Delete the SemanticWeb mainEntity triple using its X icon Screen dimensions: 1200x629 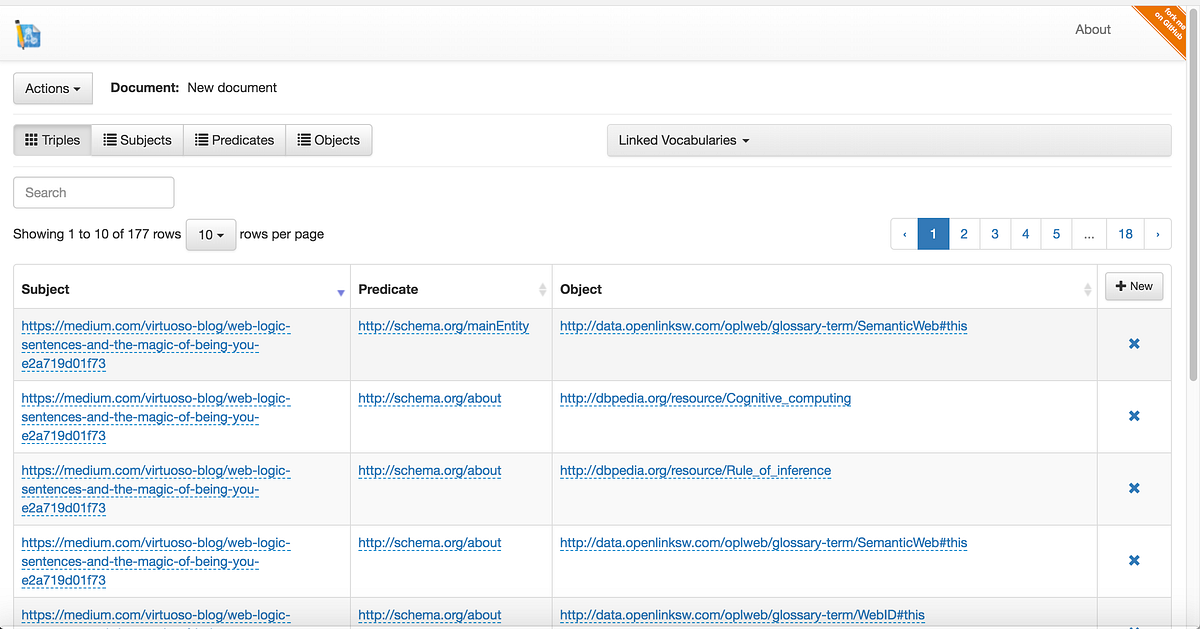click(1133, 343)
